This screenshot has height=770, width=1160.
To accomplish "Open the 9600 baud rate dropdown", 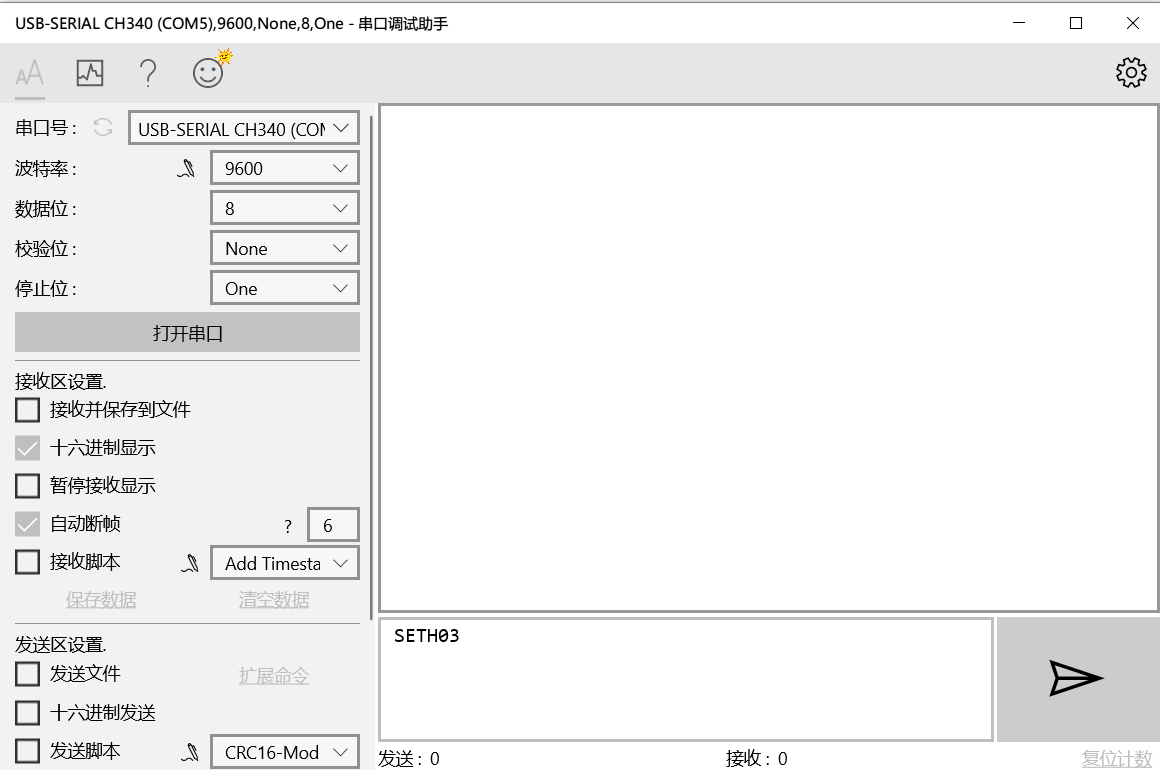I will click(x=285, y=168).
